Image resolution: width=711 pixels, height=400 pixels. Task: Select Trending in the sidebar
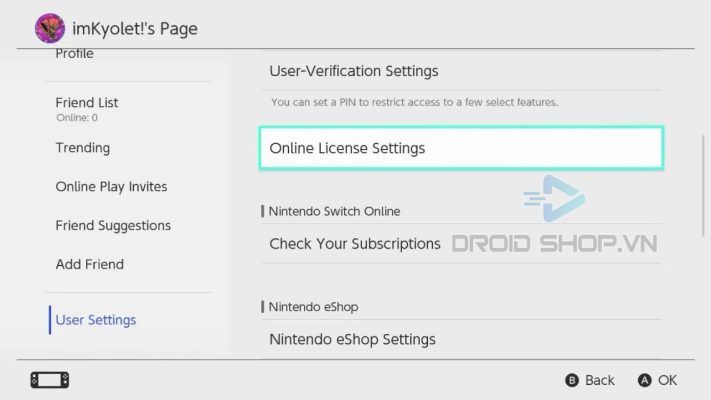(83, 148)
